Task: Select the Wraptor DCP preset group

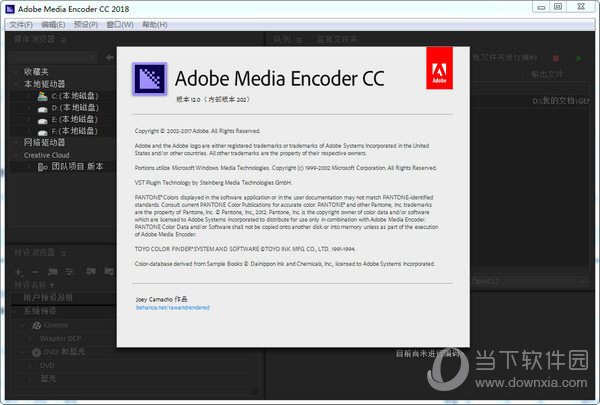Action: (60, 339)
